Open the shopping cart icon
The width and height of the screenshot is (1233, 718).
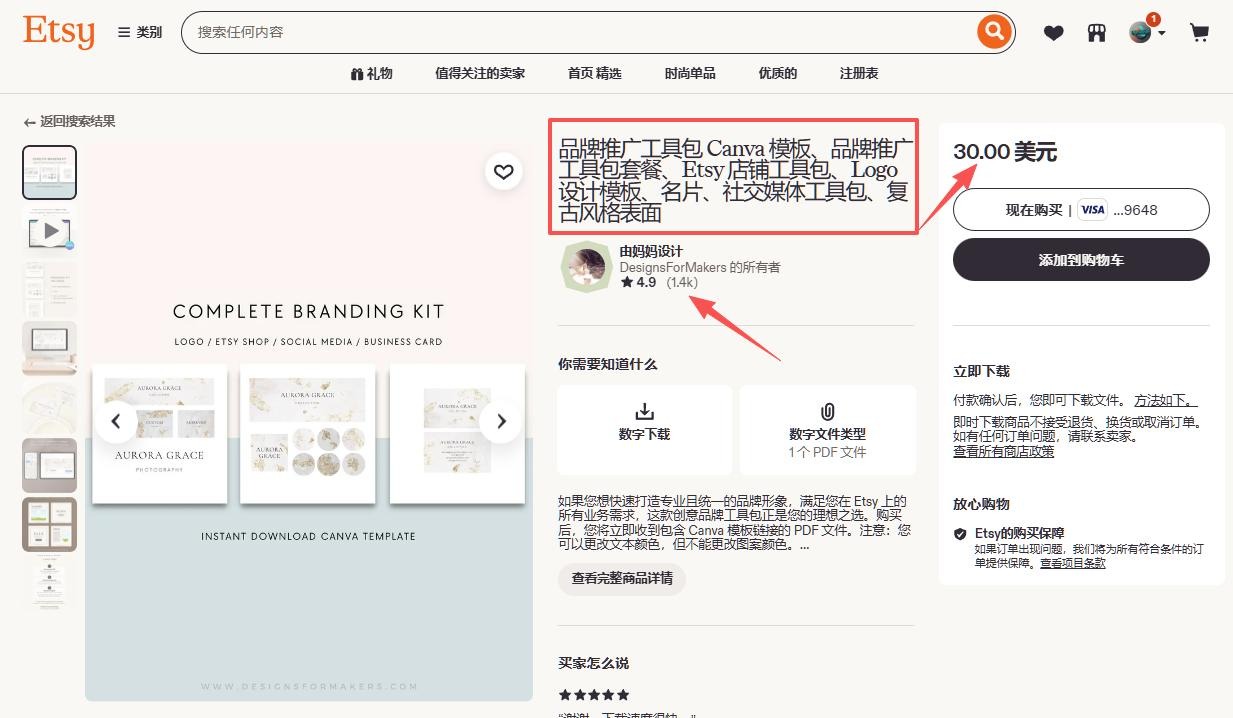(x=1199, y=33)
